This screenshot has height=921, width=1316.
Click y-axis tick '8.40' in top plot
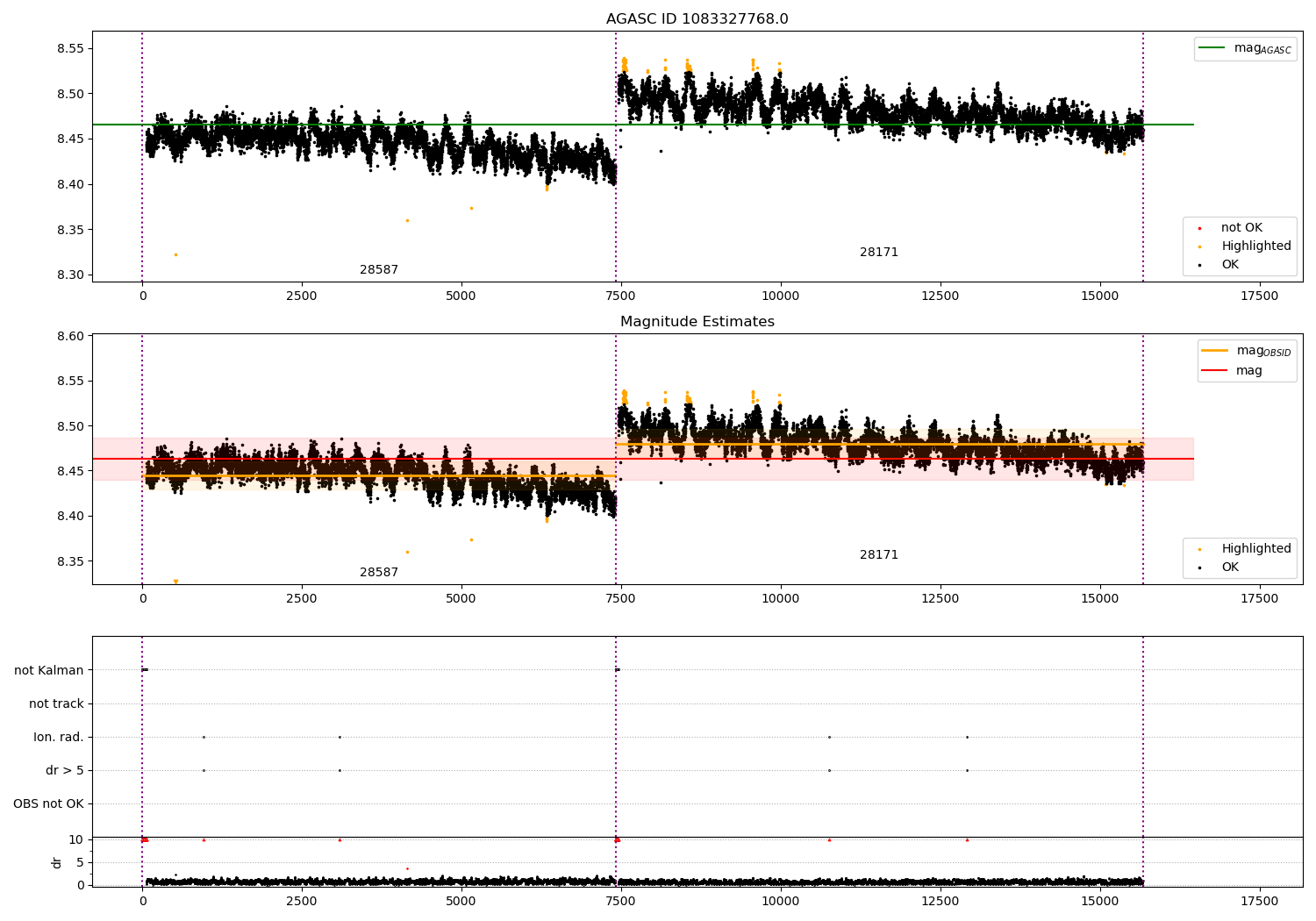click(x=70, y=185)
